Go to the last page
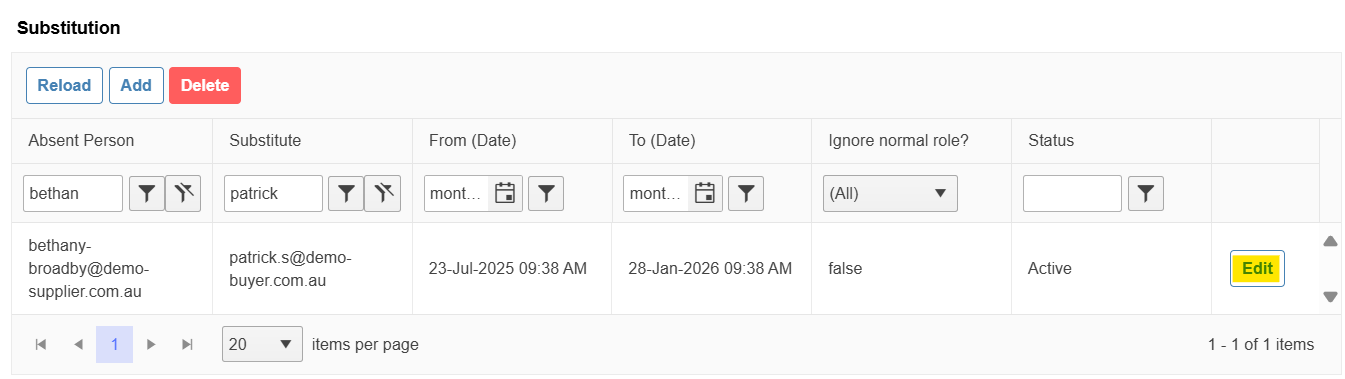Image resolution: width=1345 pixels, height=379 pixels. point(187,345)
